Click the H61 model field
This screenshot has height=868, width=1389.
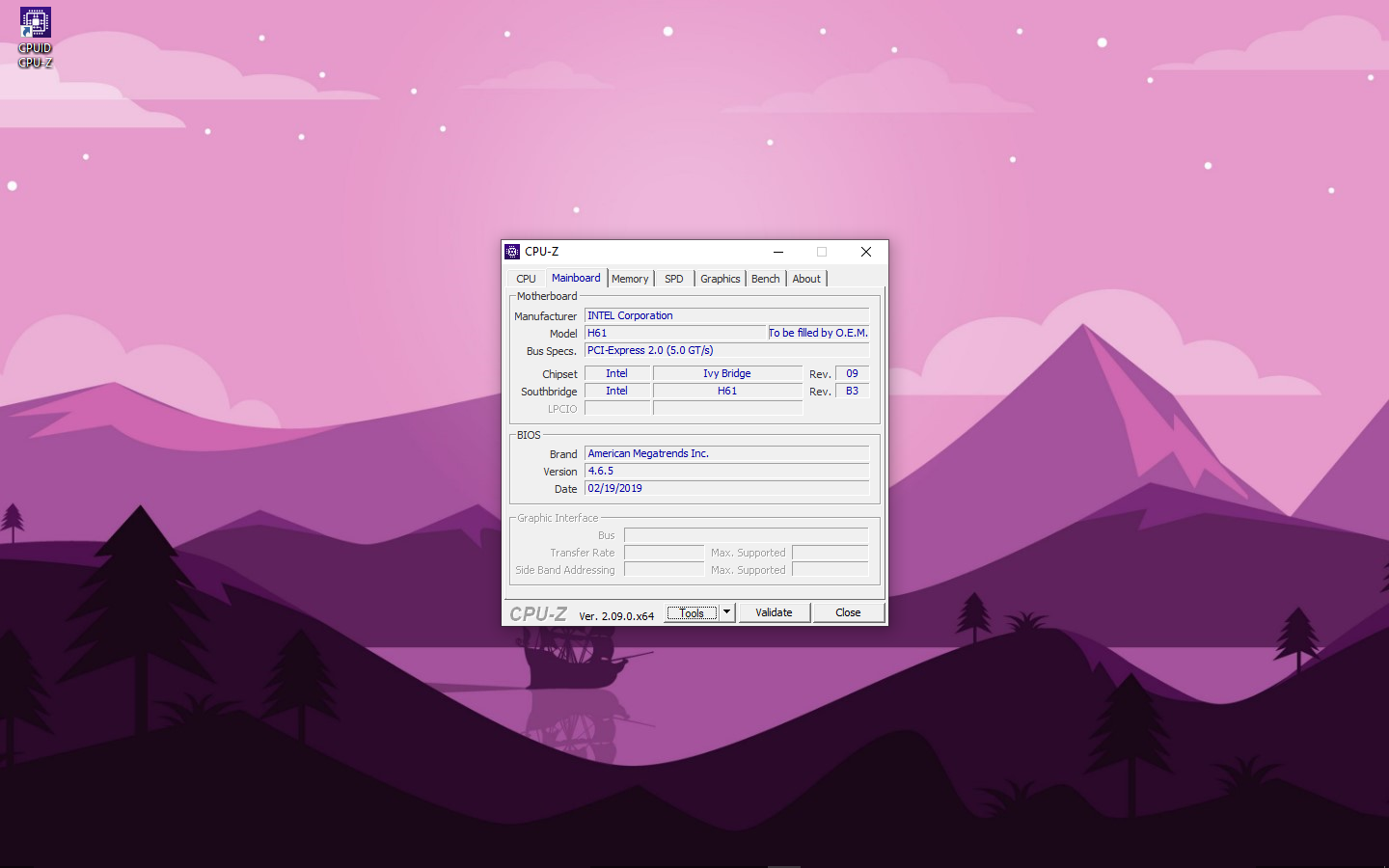(x=674, y=333)
